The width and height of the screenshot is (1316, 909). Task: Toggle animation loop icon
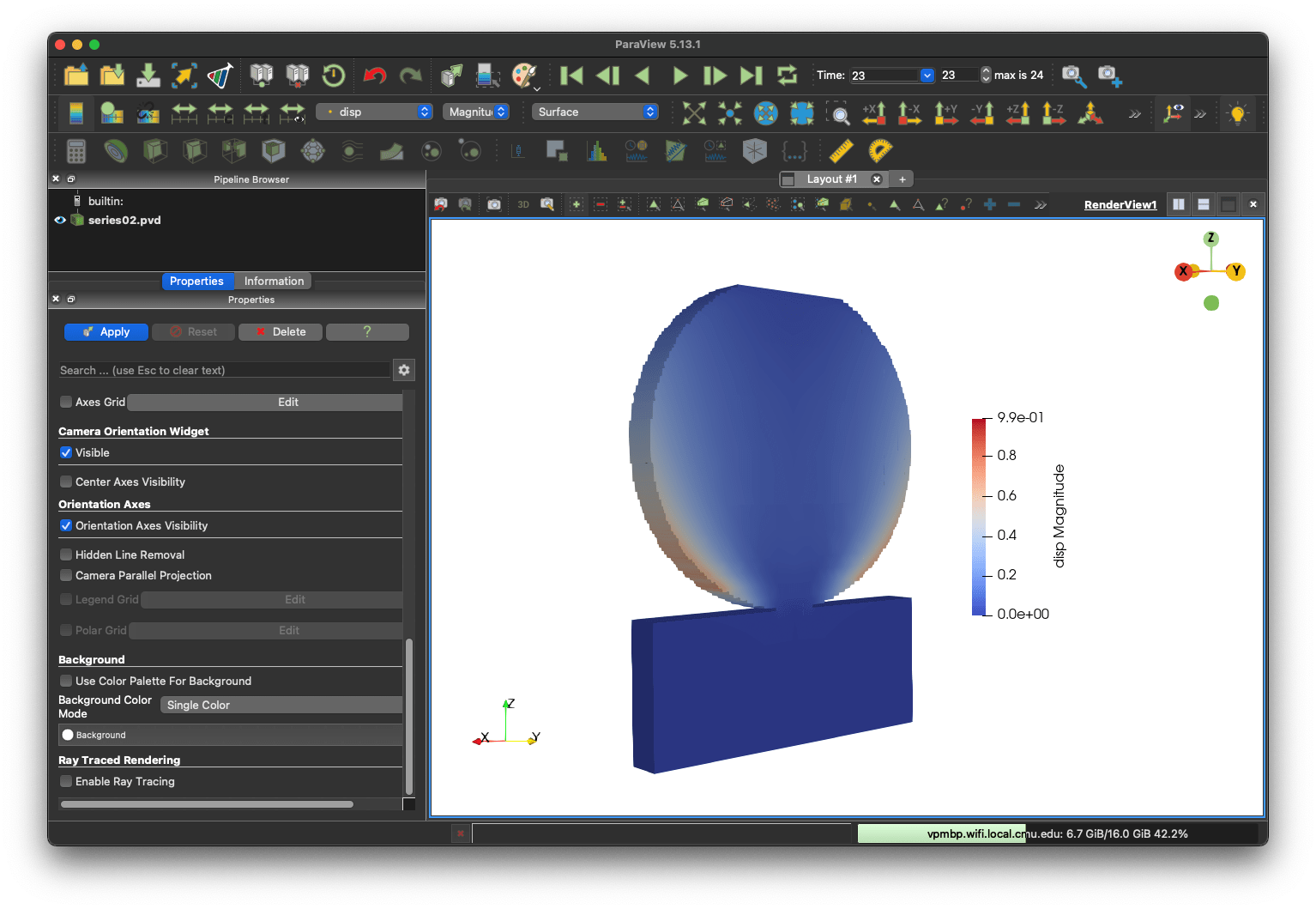787,76
